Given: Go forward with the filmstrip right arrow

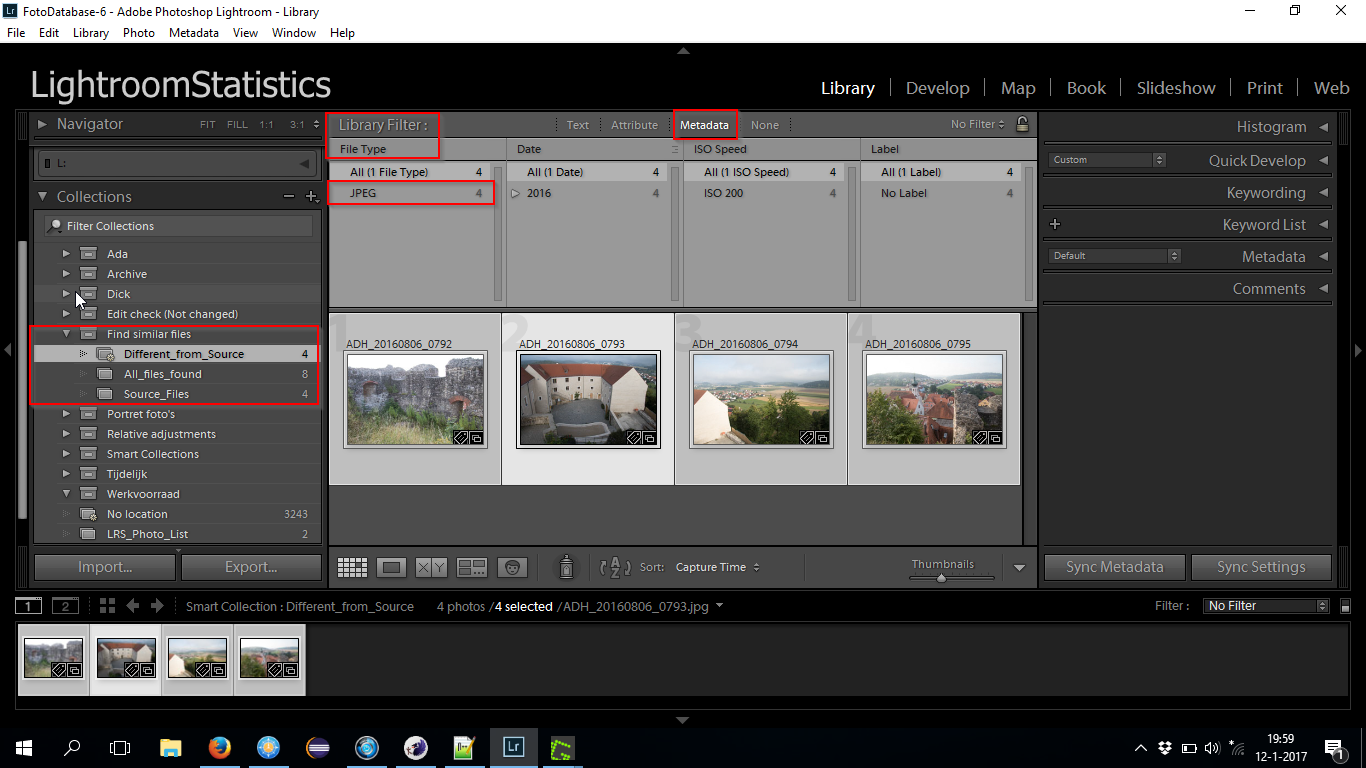Looking at the screenshot, I should (x=157, y=606).
